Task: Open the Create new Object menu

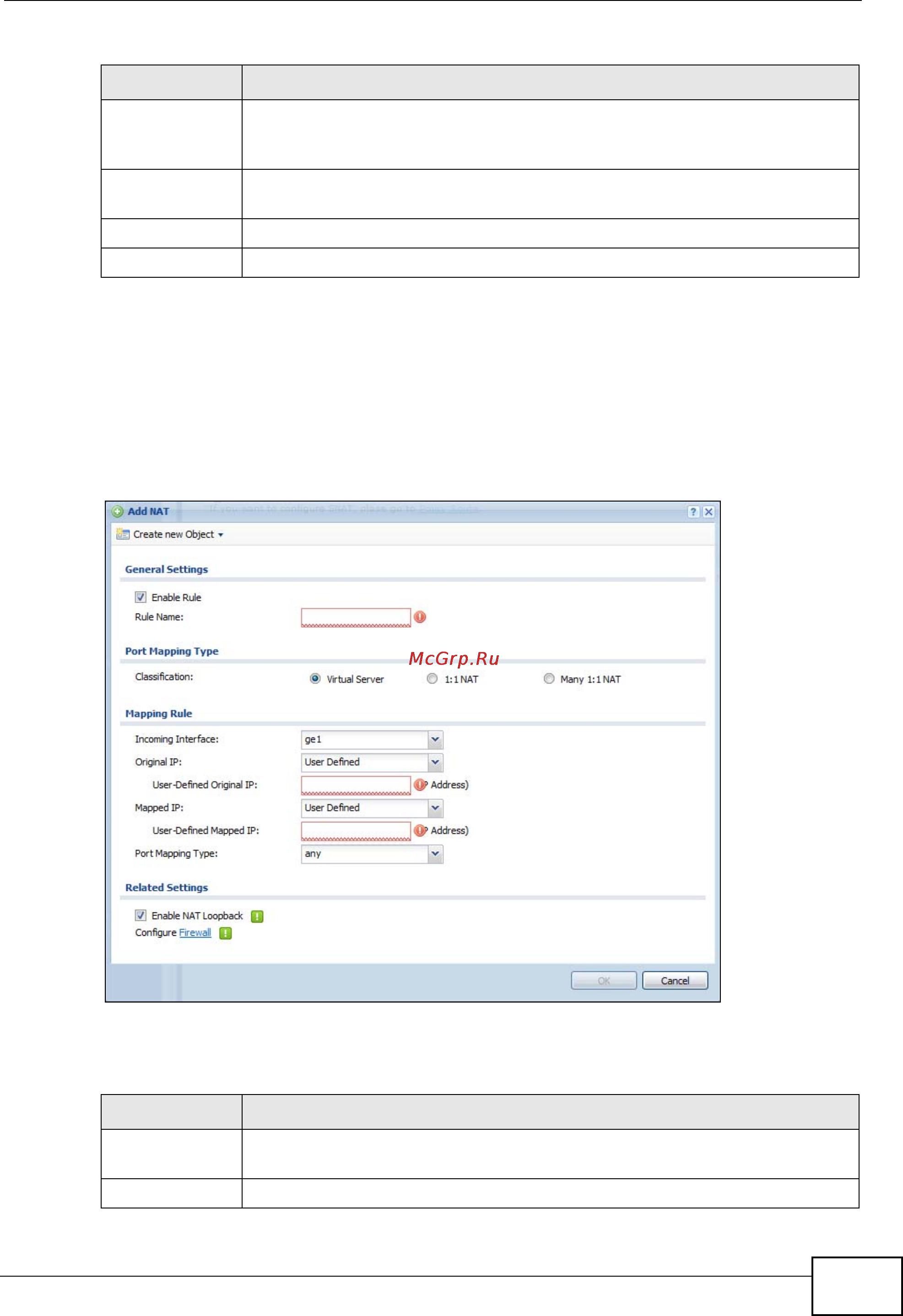Action: pyautogui.click(x=178, y=534)
